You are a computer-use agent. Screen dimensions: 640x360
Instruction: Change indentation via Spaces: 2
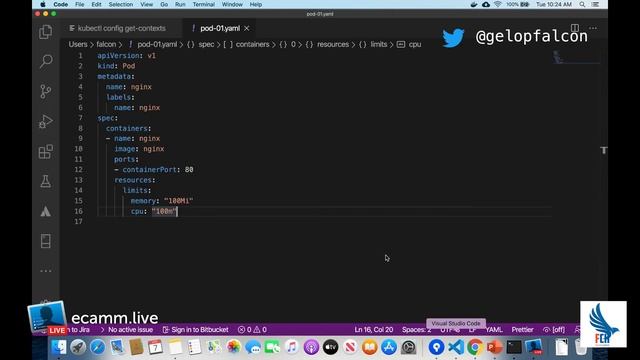point(416,329)
